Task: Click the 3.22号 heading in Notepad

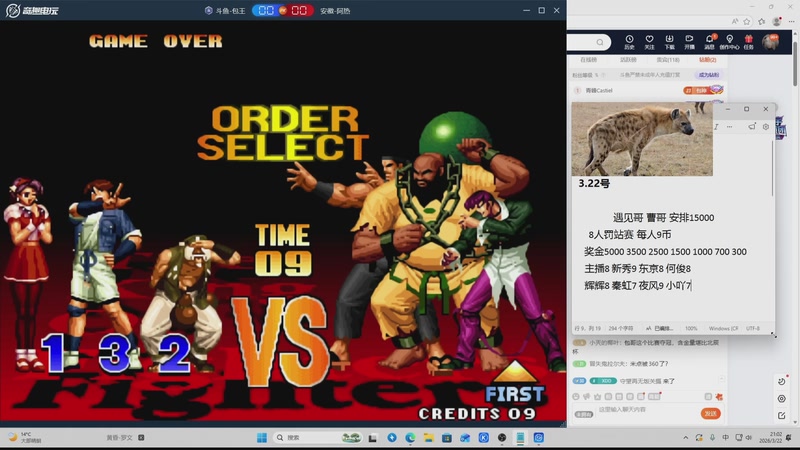Action: tap(594, 184)
